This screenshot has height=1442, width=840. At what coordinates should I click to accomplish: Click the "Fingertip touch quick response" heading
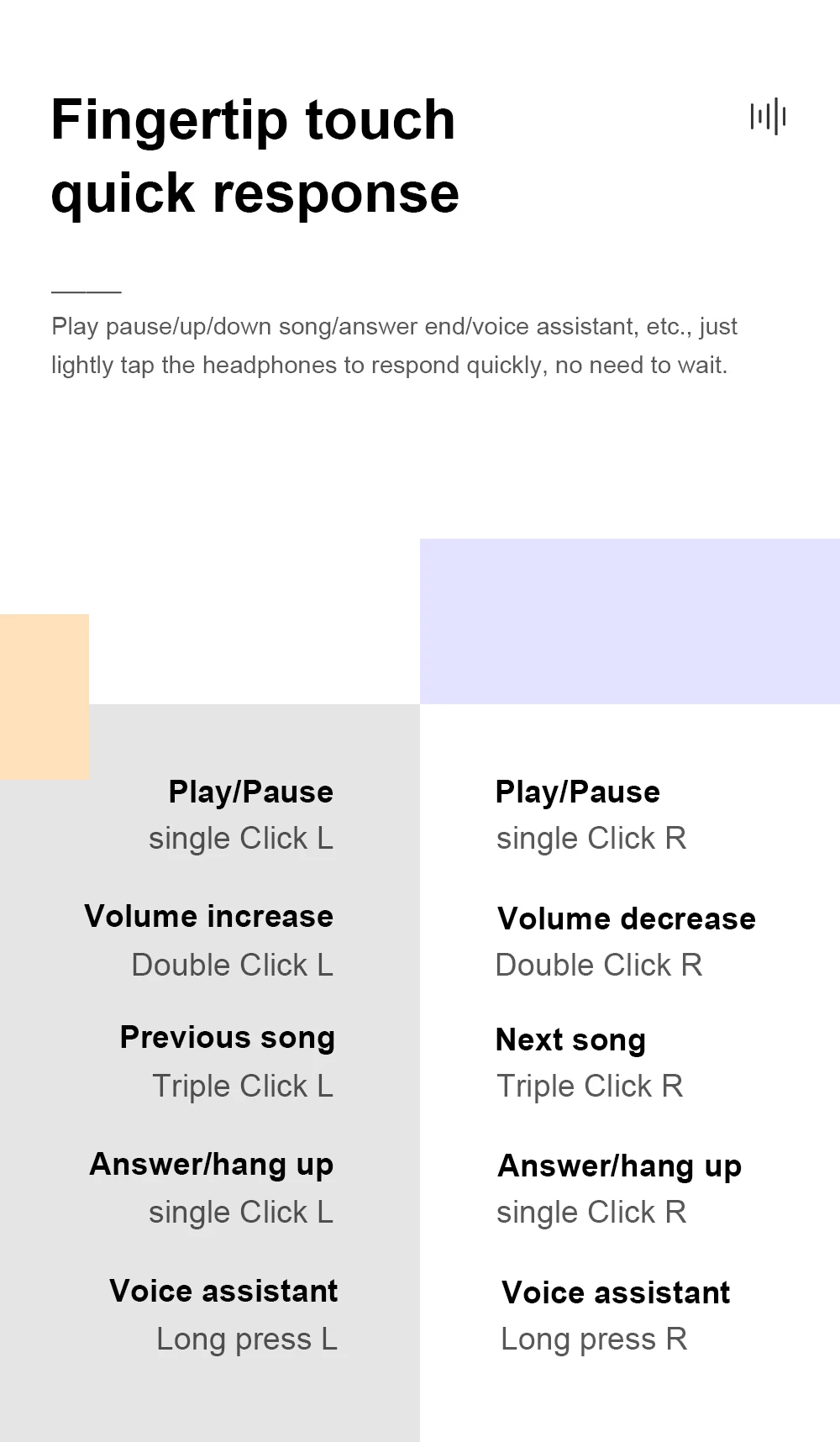(x=255, y=156)
